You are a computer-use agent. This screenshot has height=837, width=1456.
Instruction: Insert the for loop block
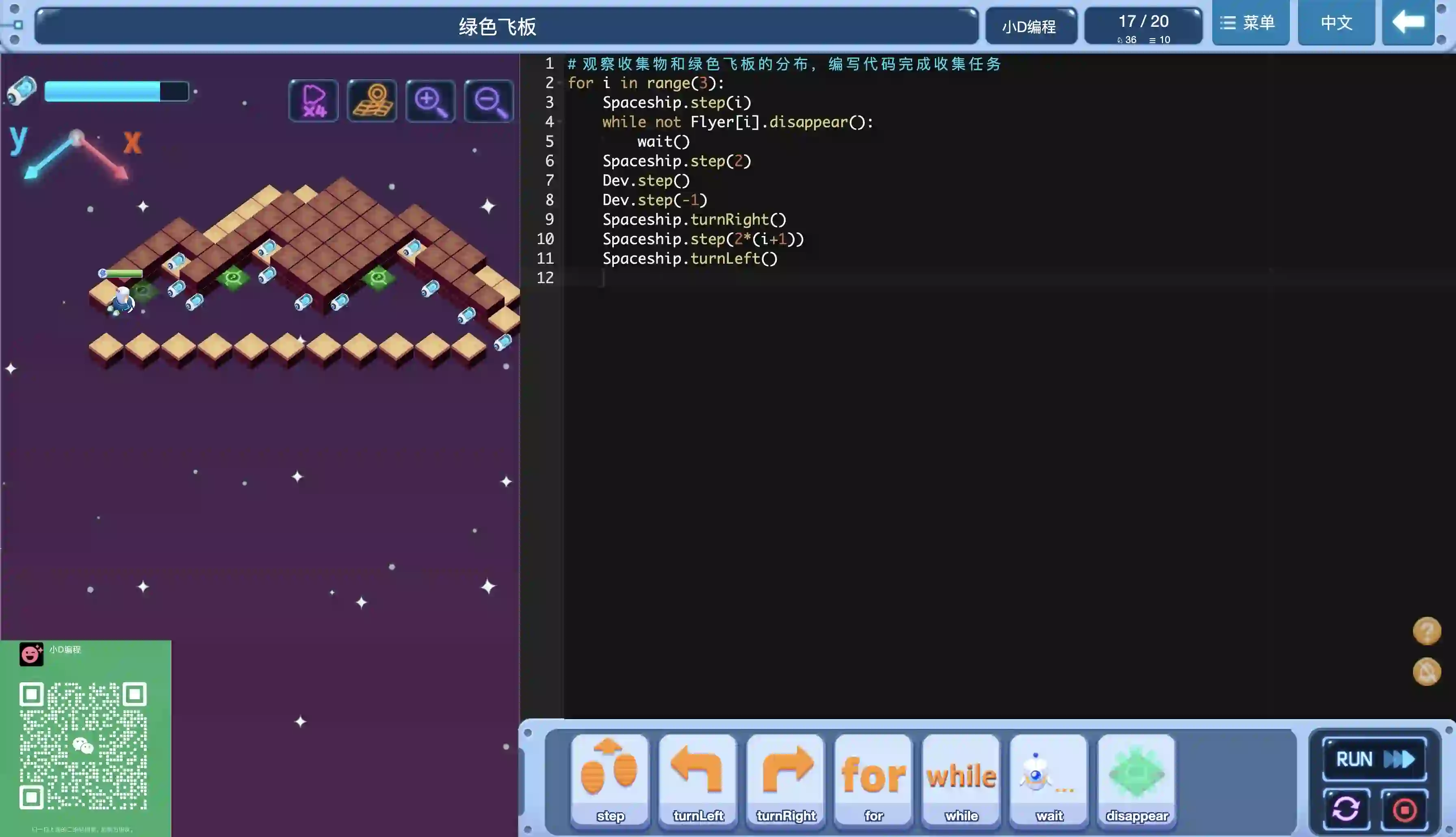[x=873, y=779]
